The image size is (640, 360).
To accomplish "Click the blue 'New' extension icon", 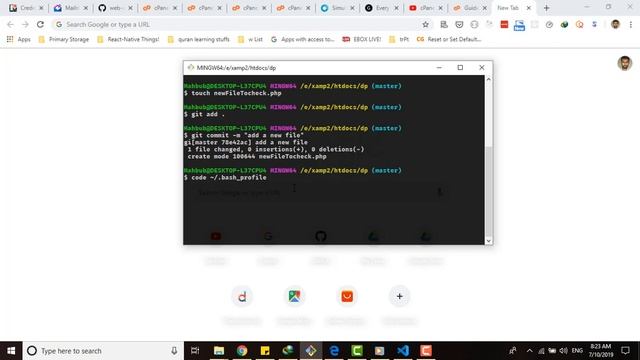I will 519,25.
